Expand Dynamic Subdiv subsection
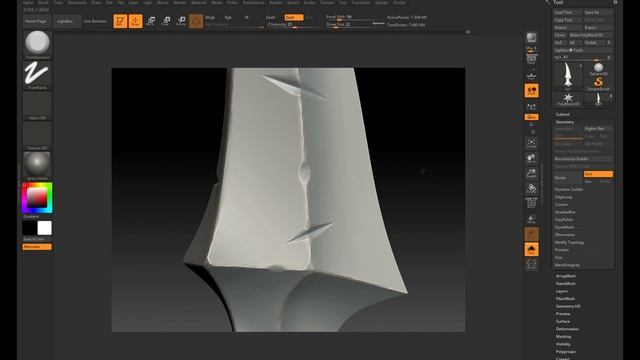Image resolution: width=640 pixels, height=360 pixels. 569,189
